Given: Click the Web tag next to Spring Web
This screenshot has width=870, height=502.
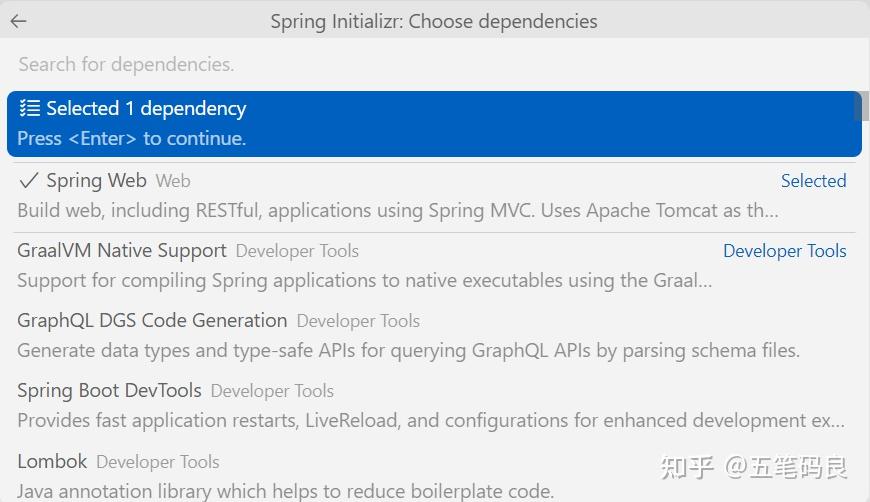Looking at the screenshot, I should (x=173, y=182).
